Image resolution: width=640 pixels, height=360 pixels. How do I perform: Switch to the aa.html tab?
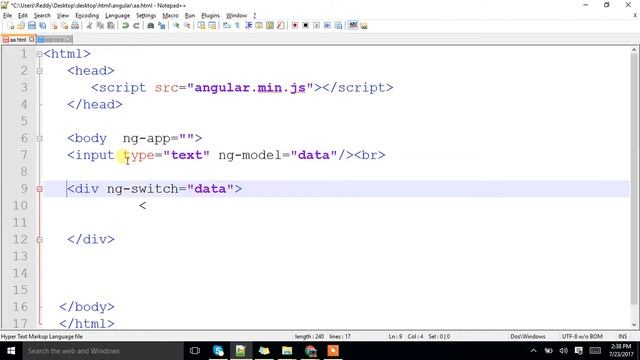(18, 40)
